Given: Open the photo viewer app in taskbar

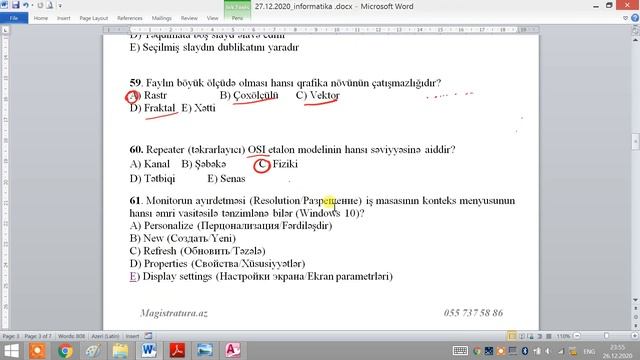Looking at the screenshot, I should point(204,351).
